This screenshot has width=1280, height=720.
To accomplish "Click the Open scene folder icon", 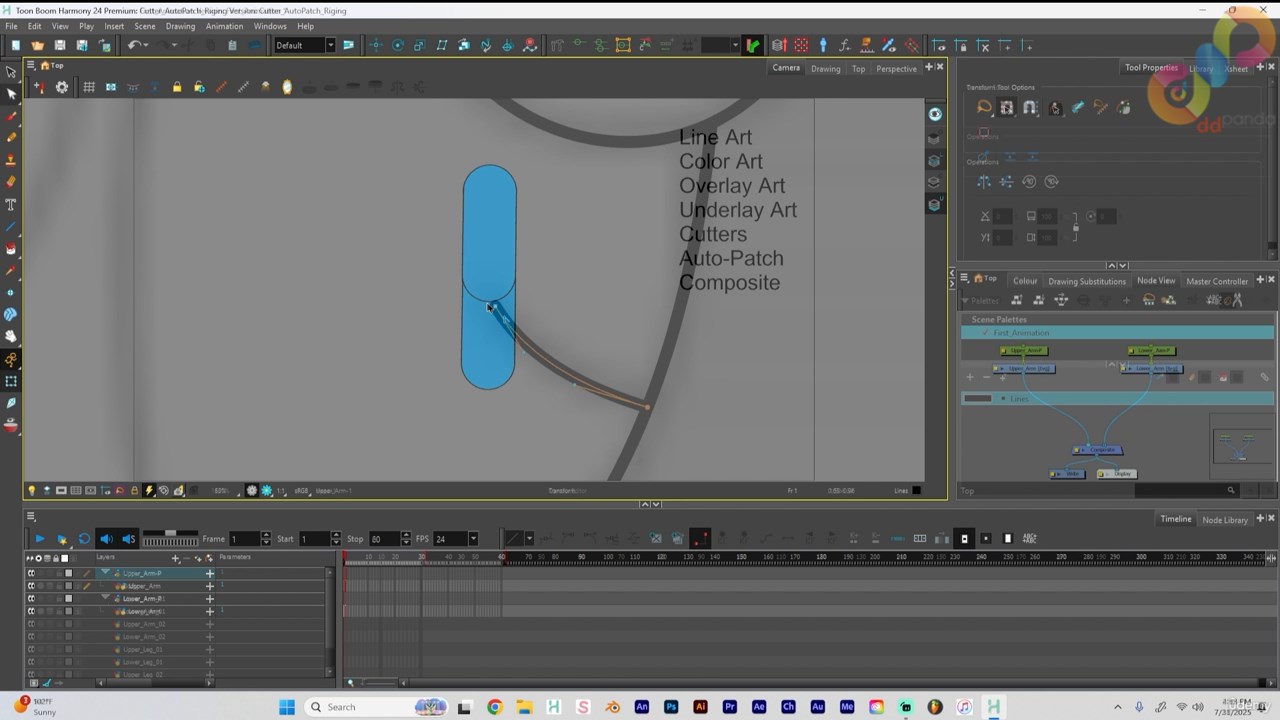I will tap(37, 45).
